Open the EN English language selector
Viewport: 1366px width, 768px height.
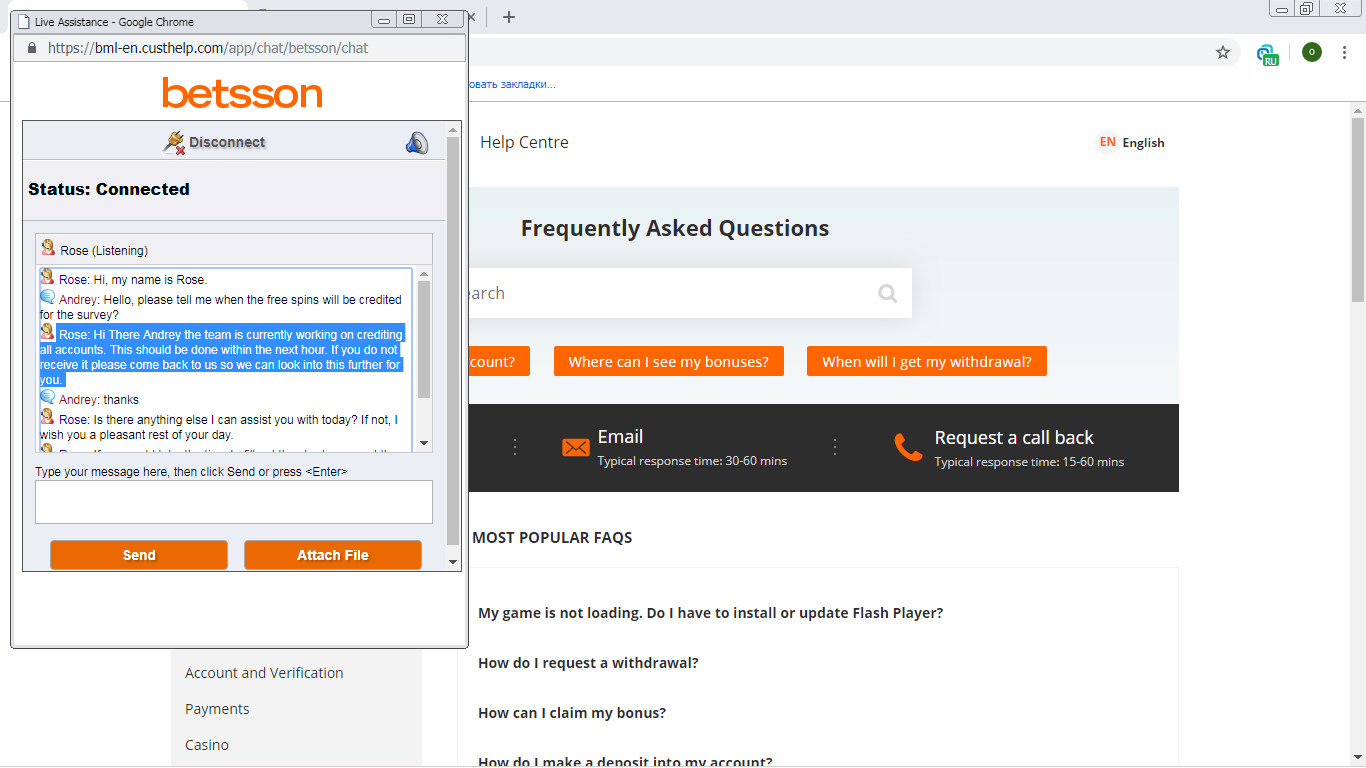click(1132, 142)
